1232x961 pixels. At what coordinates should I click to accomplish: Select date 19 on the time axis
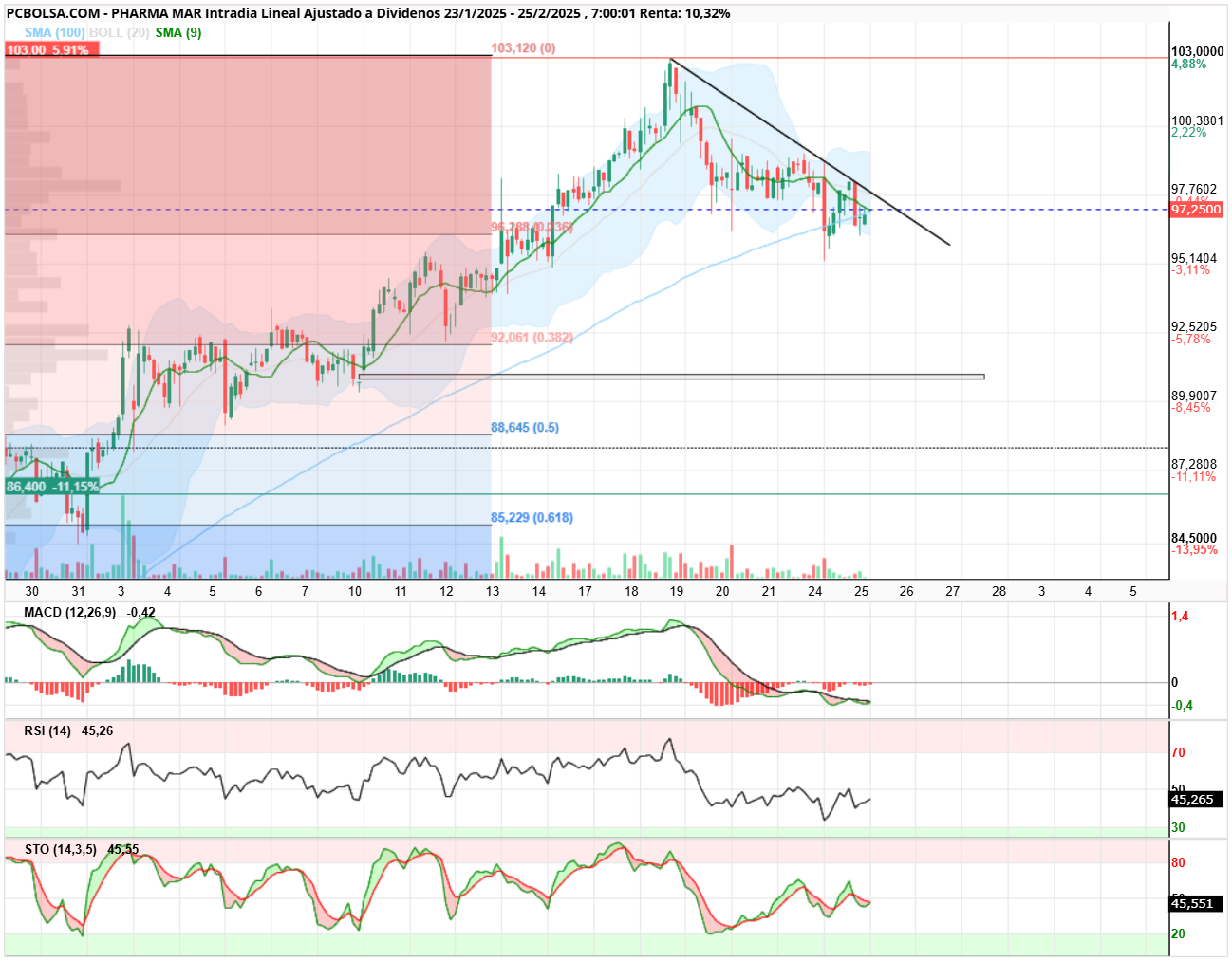click(x=676, y=591)
